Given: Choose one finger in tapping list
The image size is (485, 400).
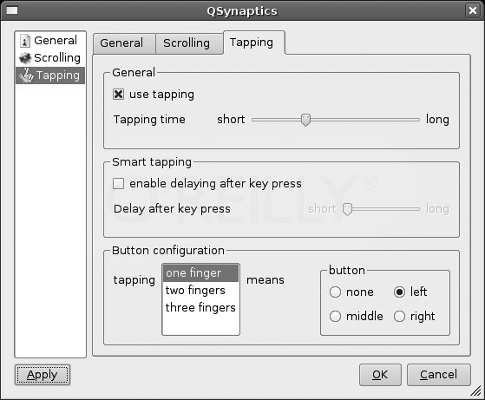Looking at the screenshot, I should pyautogui.click(x=201, y=273).
